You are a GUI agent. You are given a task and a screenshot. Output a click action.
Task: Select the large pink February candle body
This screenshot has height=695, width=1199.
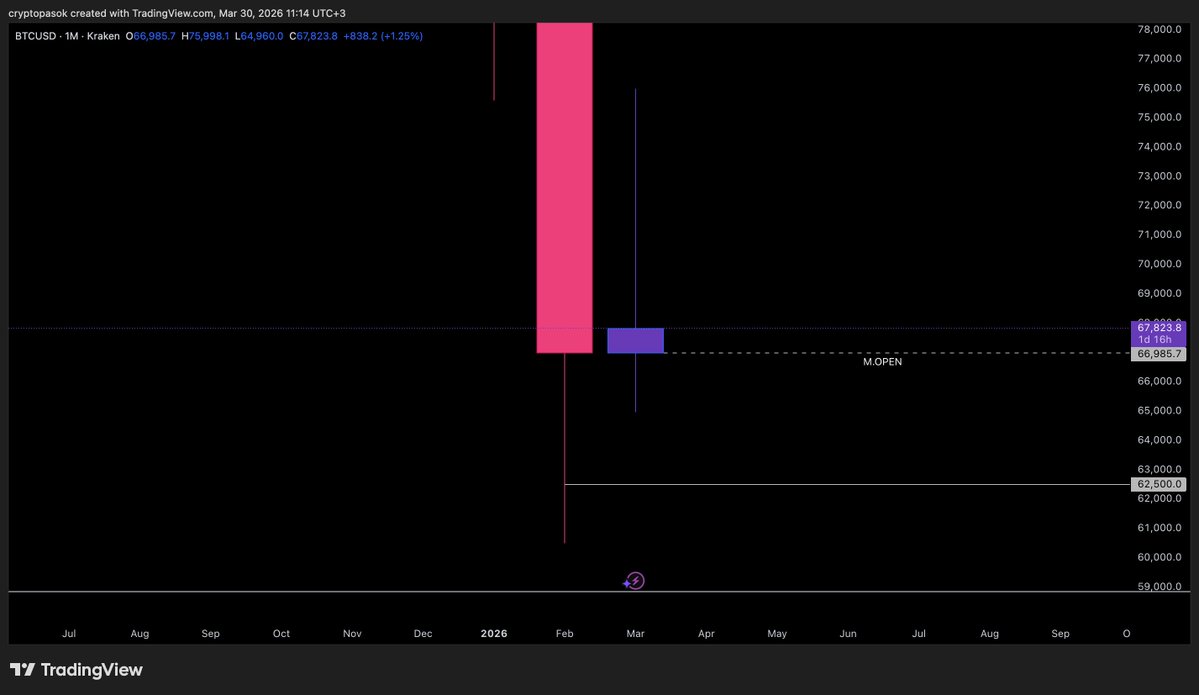[564, 187]
